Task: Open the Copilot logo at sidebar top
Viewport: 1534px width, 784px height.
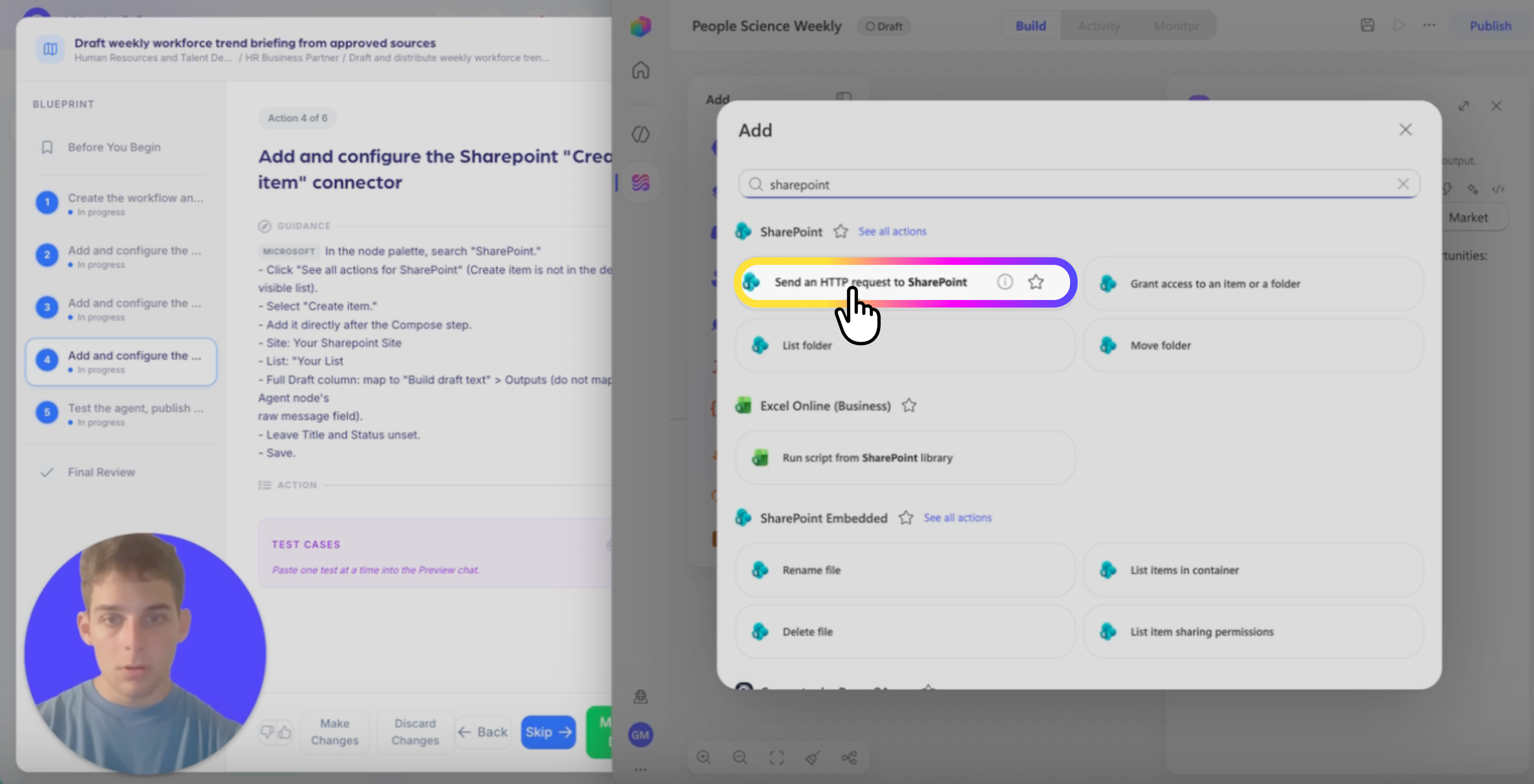Action: pyautogui.click(x=640, y=26)
